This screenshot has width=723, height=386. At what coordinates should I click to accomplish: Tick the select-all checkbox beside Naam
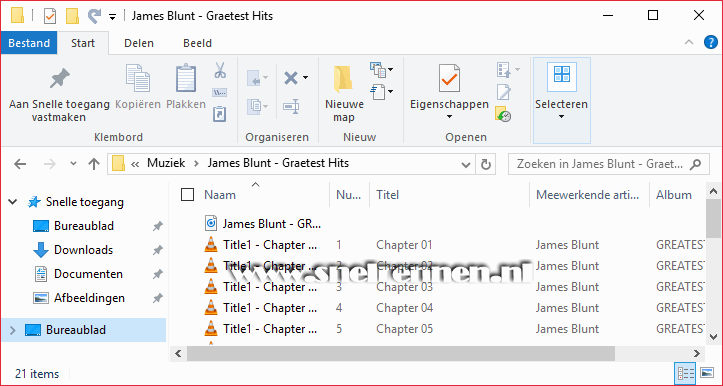point(187,195)
